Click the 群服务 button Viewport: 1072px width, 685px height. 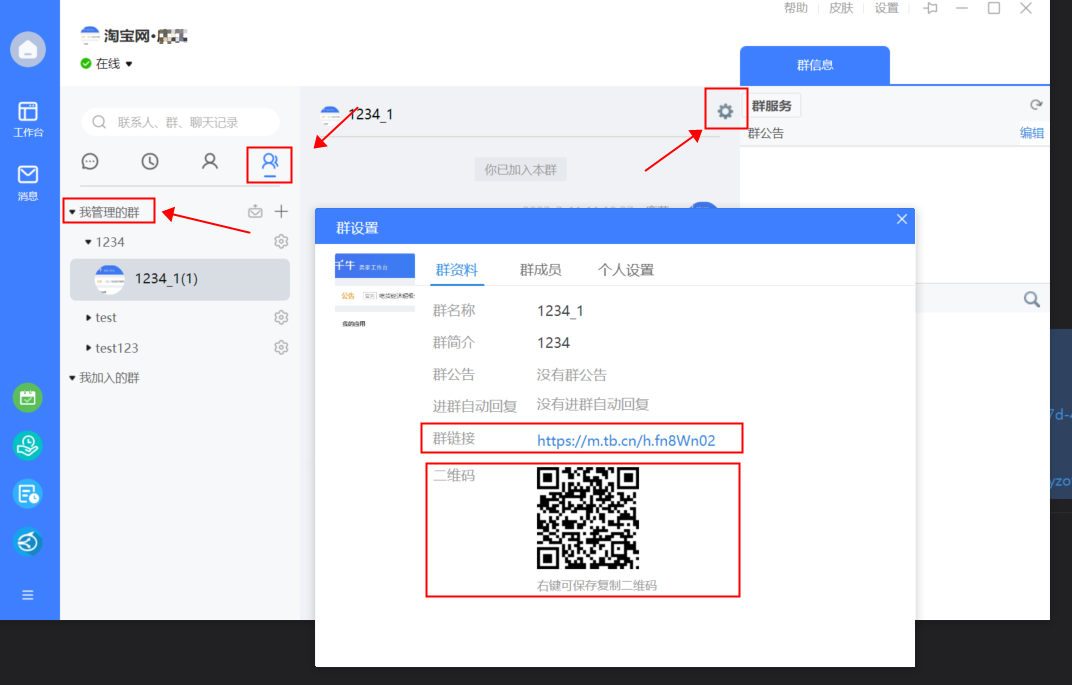click(x=772, y=106)
